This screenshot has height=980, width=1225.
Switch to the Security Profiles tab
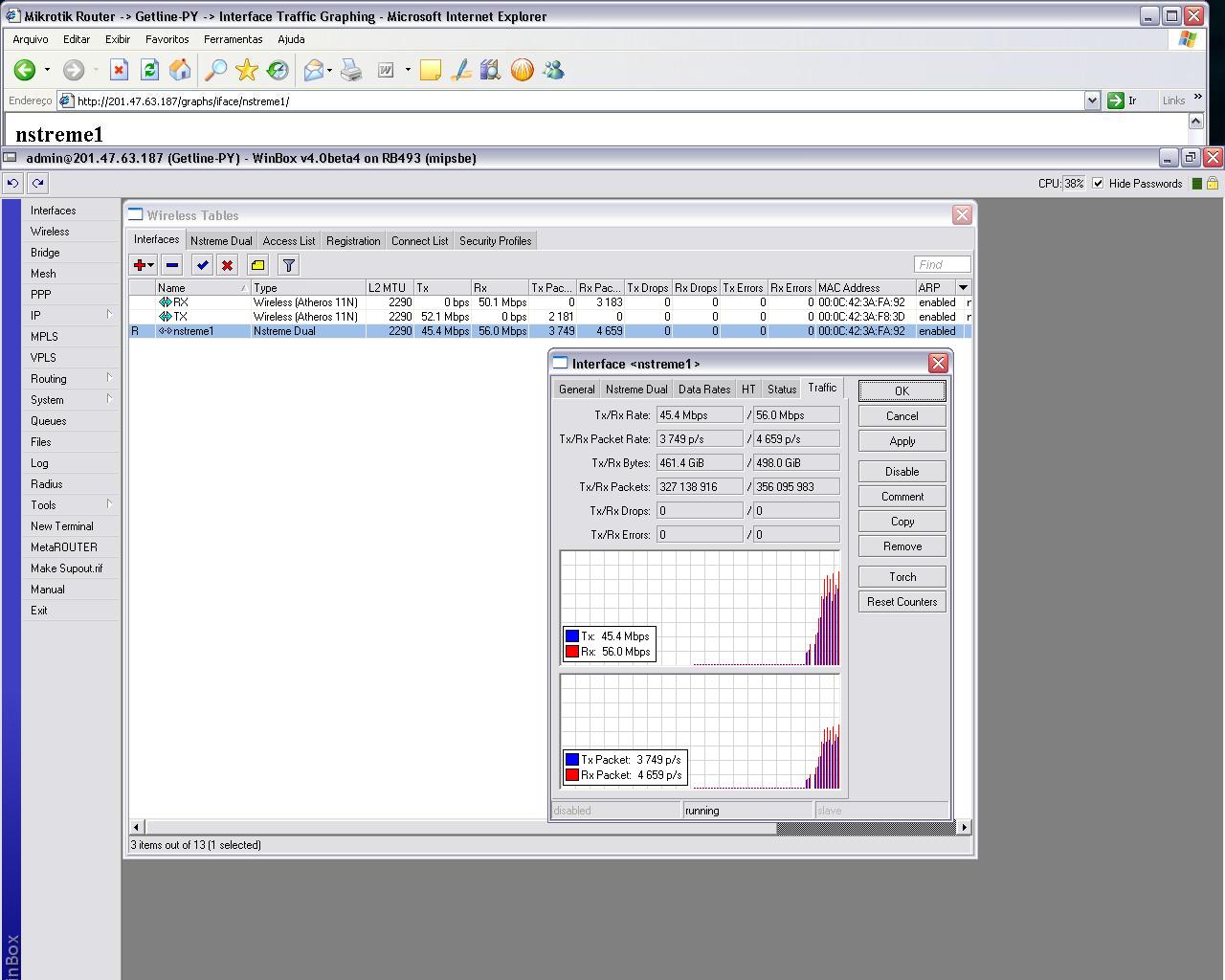495,241
